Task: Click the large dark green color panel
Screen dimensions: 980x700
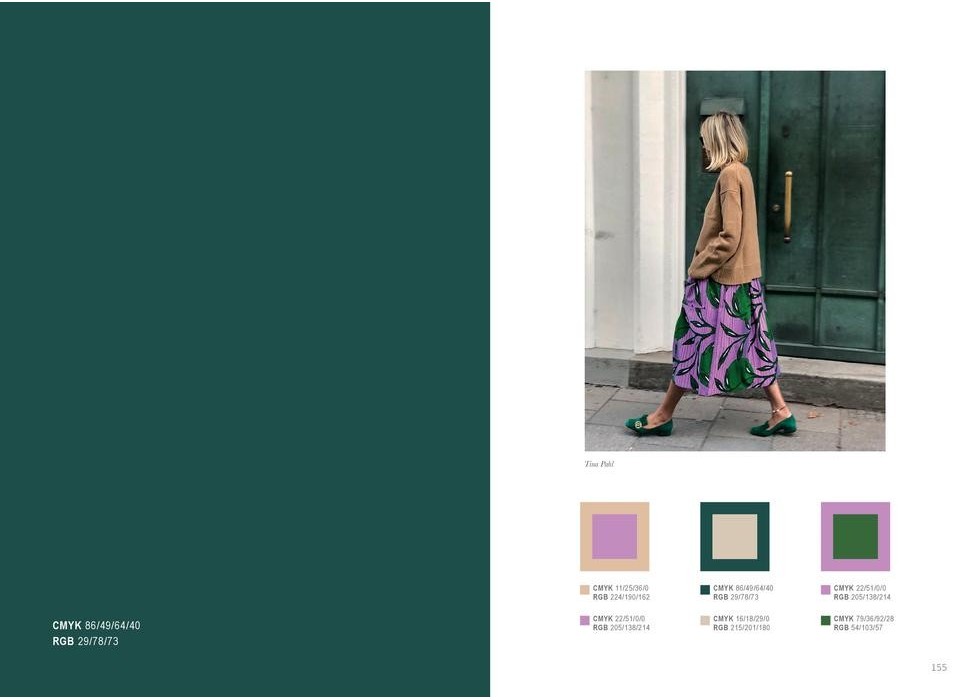Action: [x=245, y=349]
